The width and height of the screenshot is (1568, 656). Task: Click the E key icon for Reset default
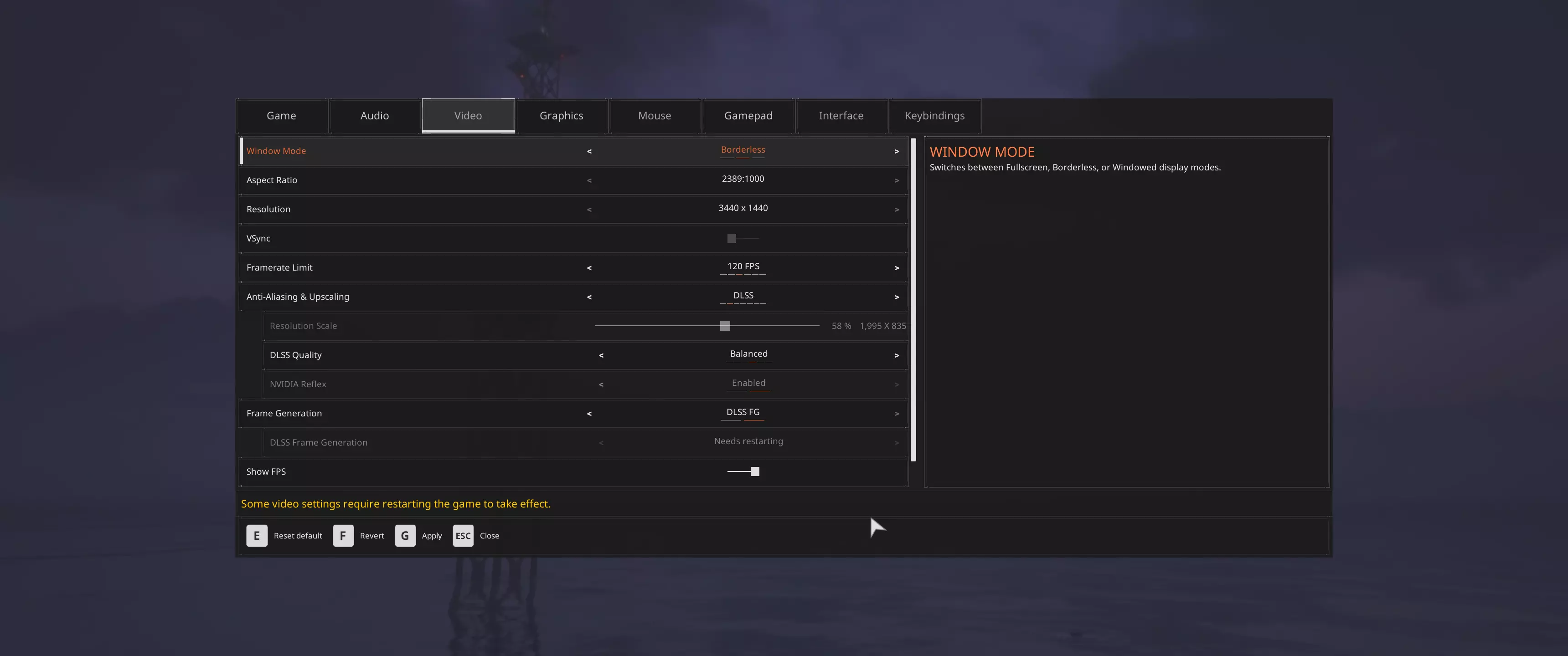[256, 536]
